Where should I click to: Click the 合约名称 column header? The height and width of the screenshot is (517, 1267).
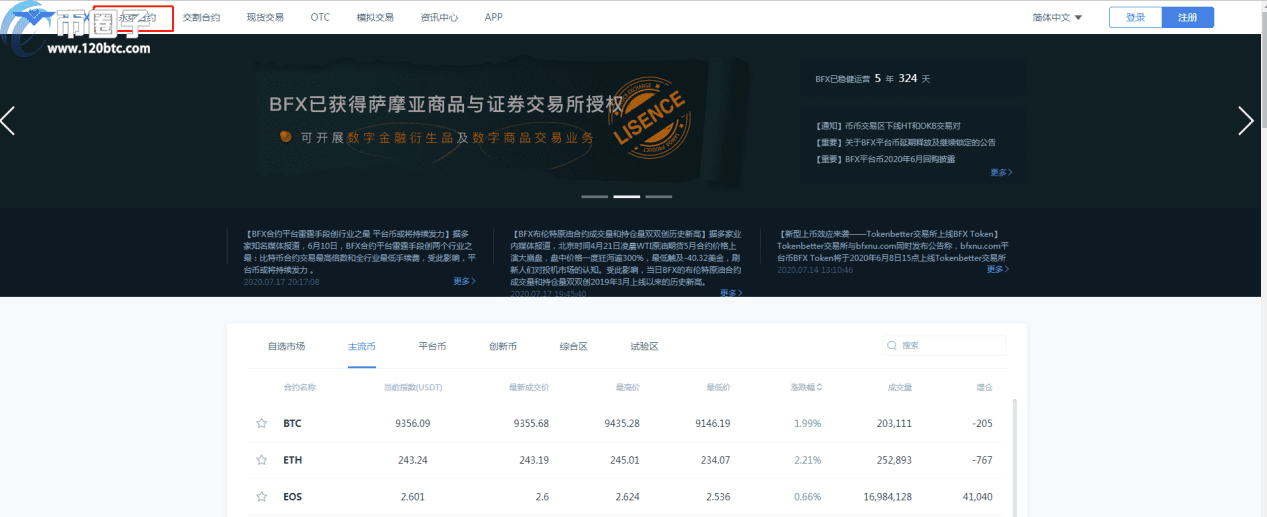(300, 387)
